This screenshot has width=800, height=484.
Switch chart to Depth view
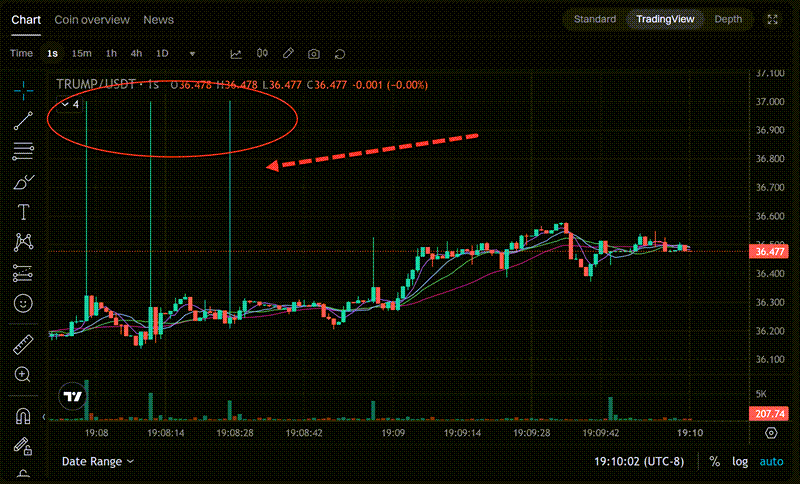[x=728, y=19]
